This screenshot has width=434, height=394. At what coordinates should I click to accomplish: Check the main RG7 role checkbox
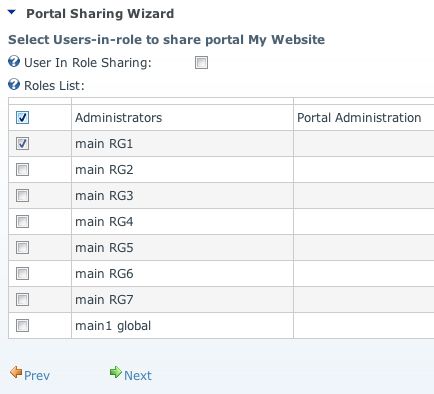coord(22,299)
